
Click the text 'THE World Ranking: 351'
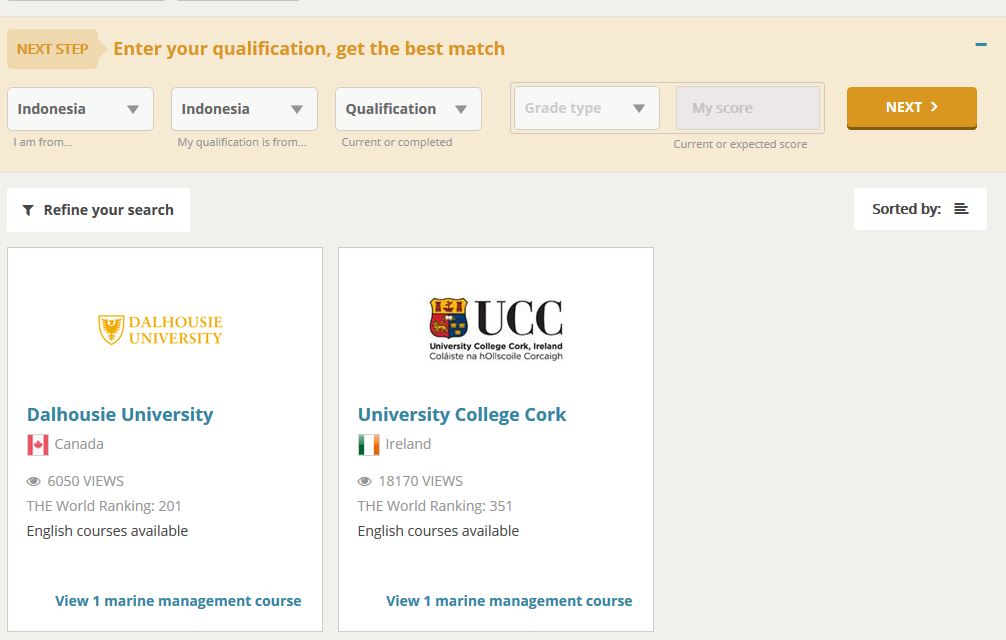pos(435,506)
